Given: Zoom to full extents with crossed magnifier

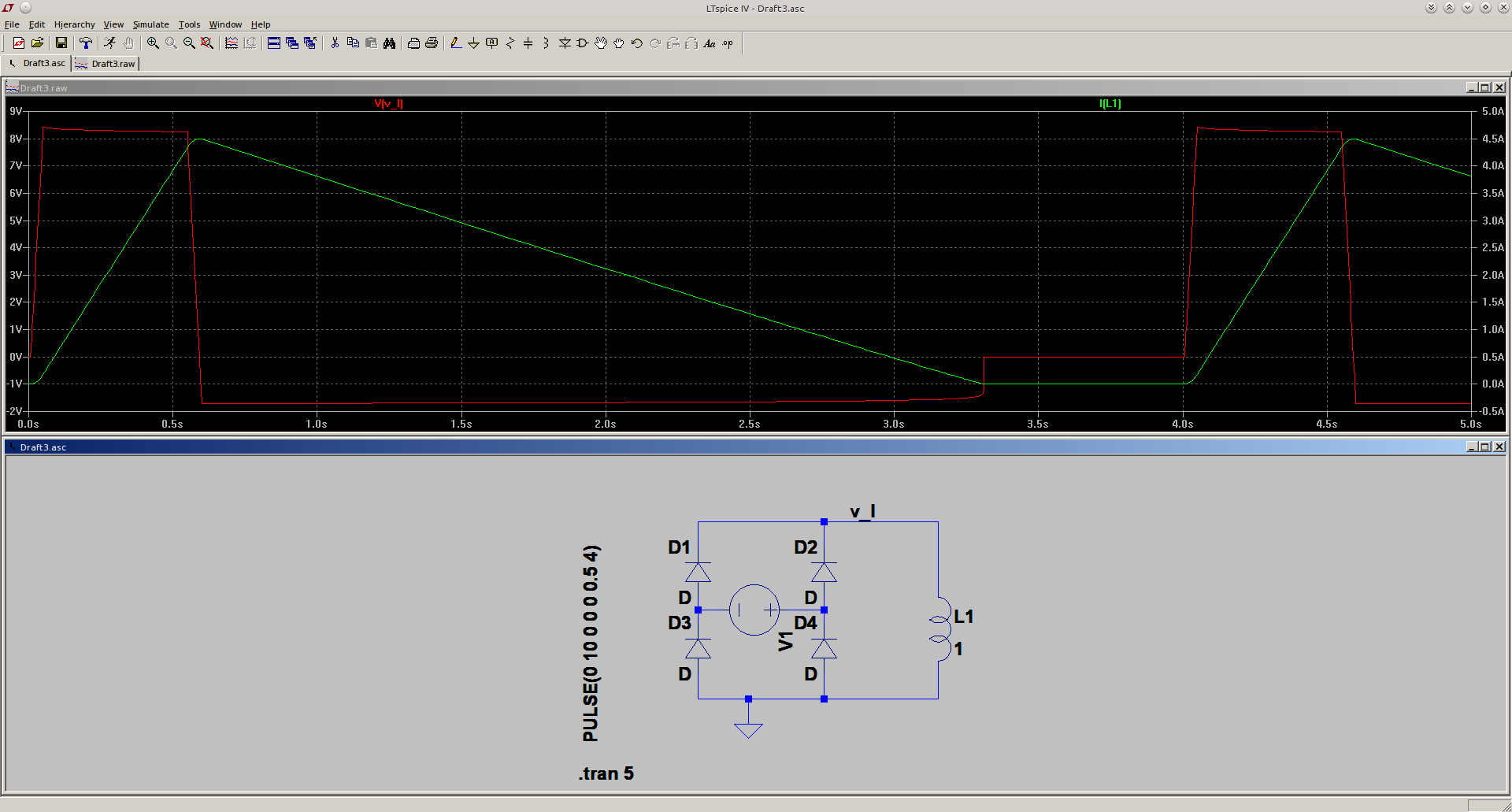Looking at the screenshot, I should pyautogui.click(x=207, y=43).
